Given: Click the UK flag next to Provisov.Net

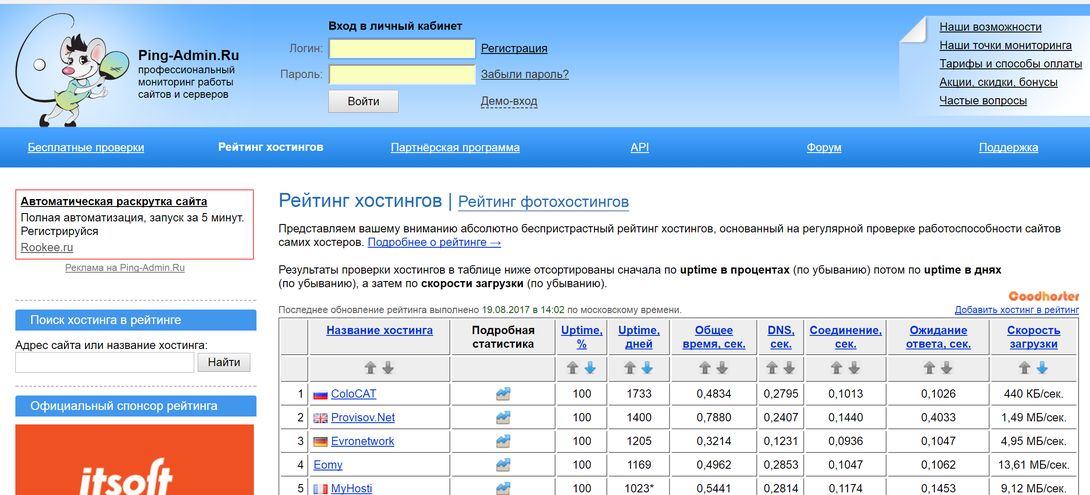Looking at the screenshot, I should [320, 418].
